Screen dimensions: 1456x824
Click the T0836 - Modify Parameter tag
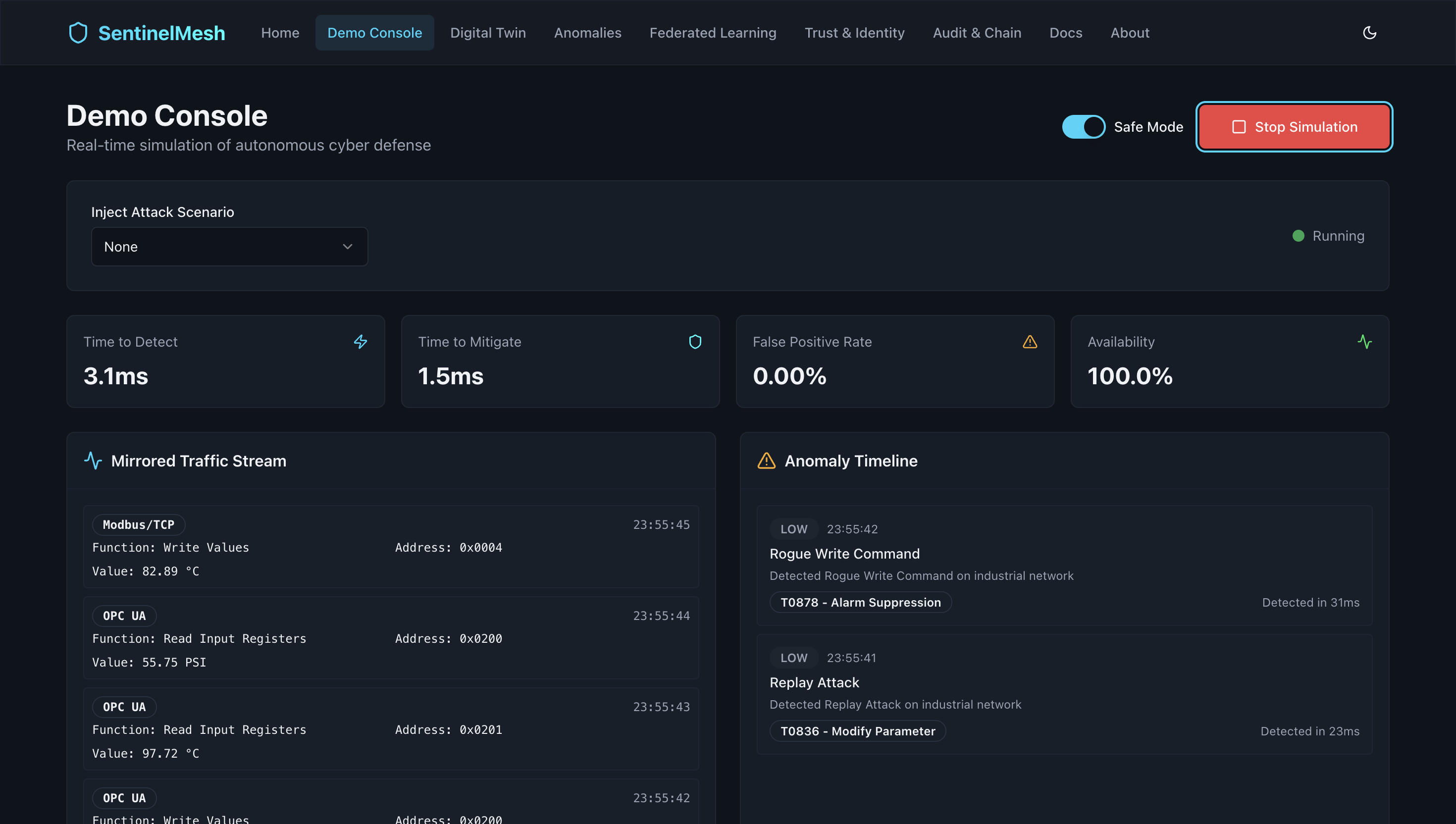pos(857,731)
